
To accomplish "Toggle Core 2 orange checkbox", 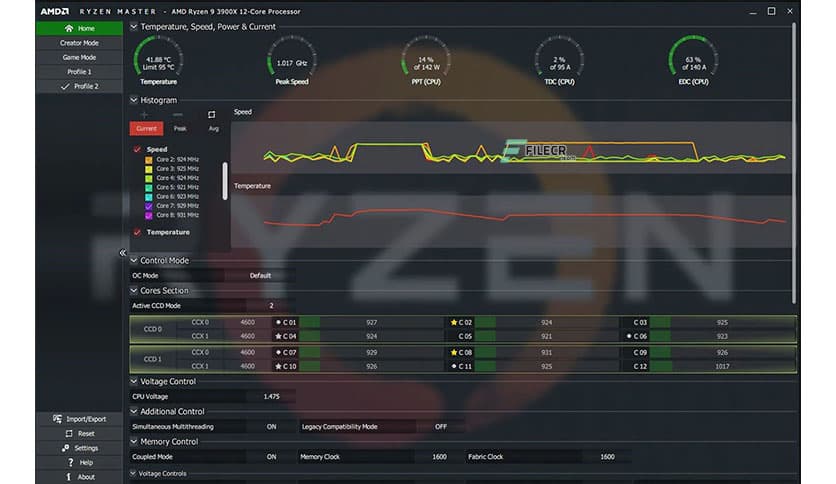I will (149, 159).
